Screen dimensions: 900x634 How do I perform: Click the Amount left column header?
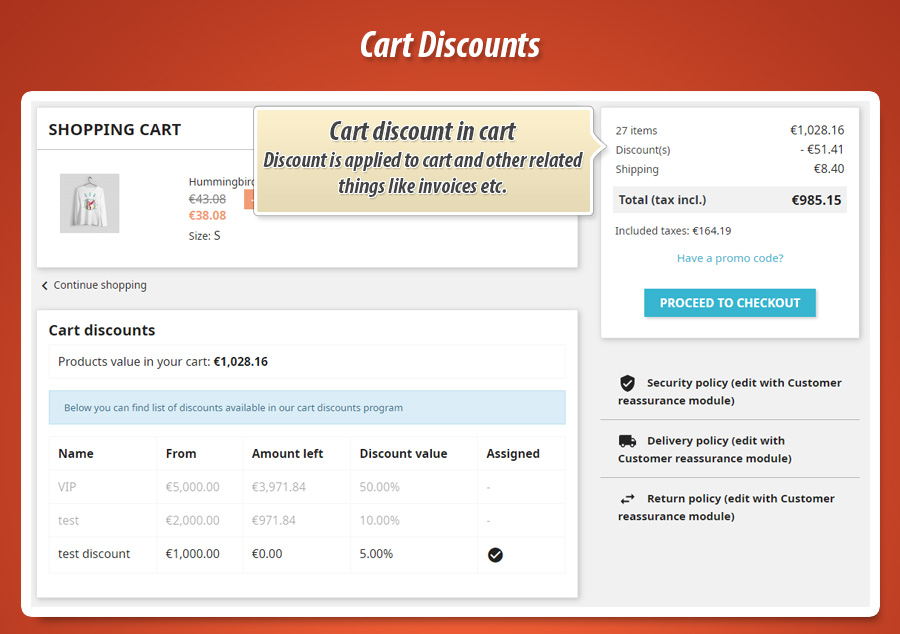pyautogui.click(x=287, y=453)
